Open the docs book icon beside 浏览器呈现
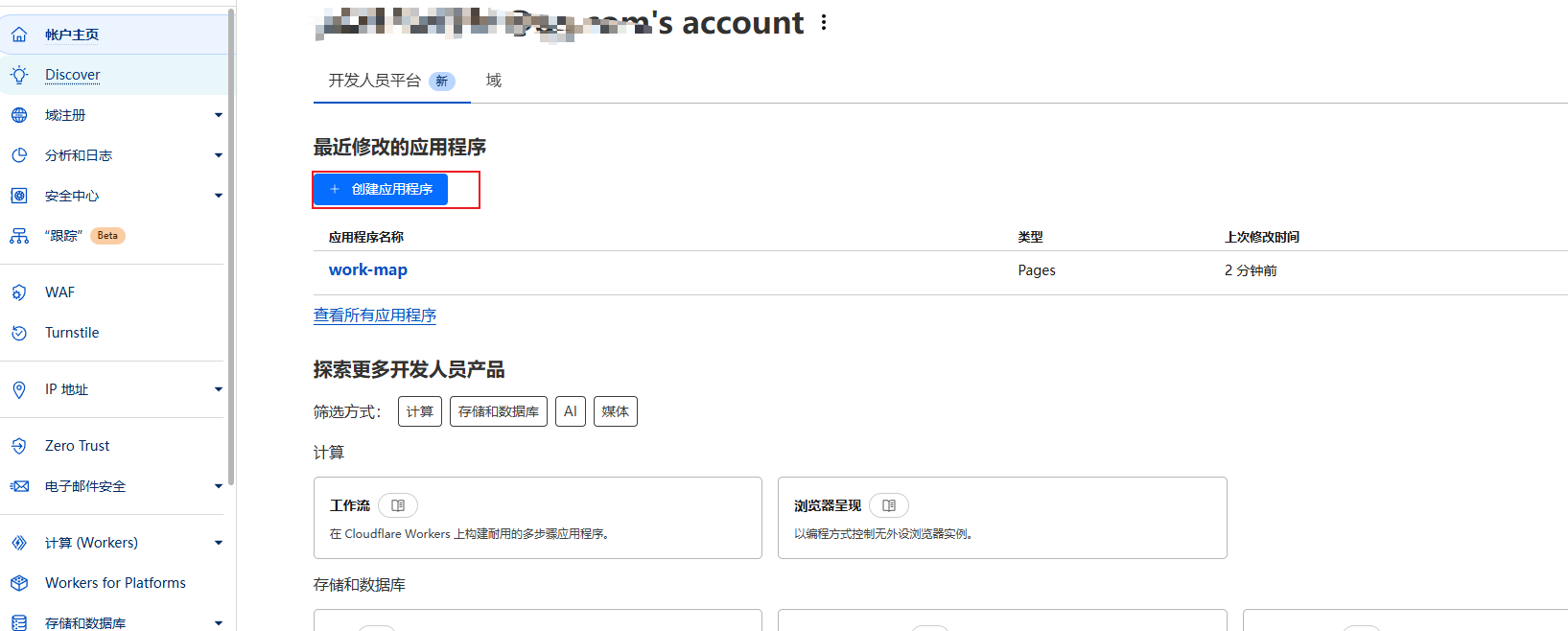Image resolution: width=1568 pixels, height=631 pixels. [x=889, y=505]
